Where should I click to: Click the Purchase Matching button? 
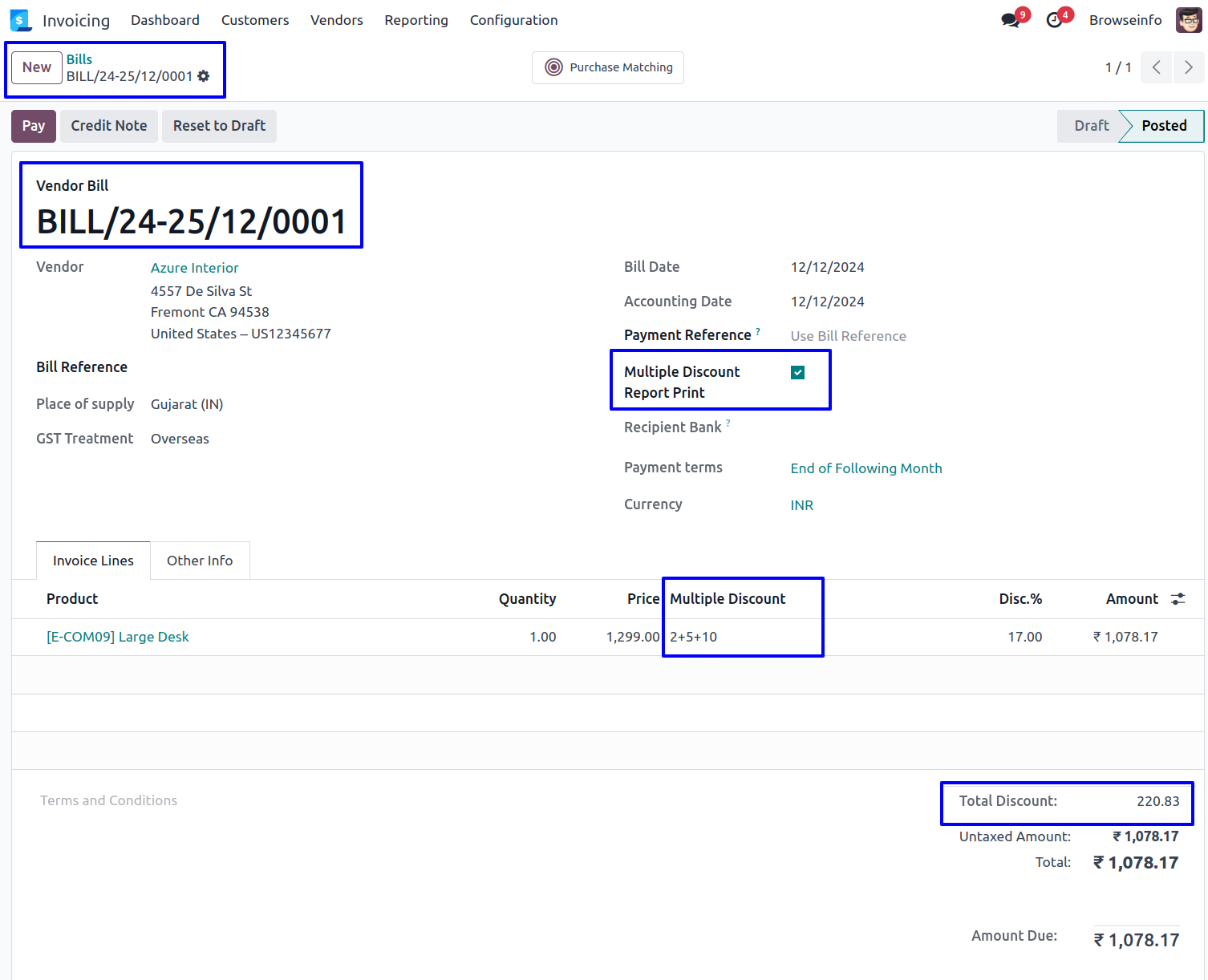pos(608,67)
